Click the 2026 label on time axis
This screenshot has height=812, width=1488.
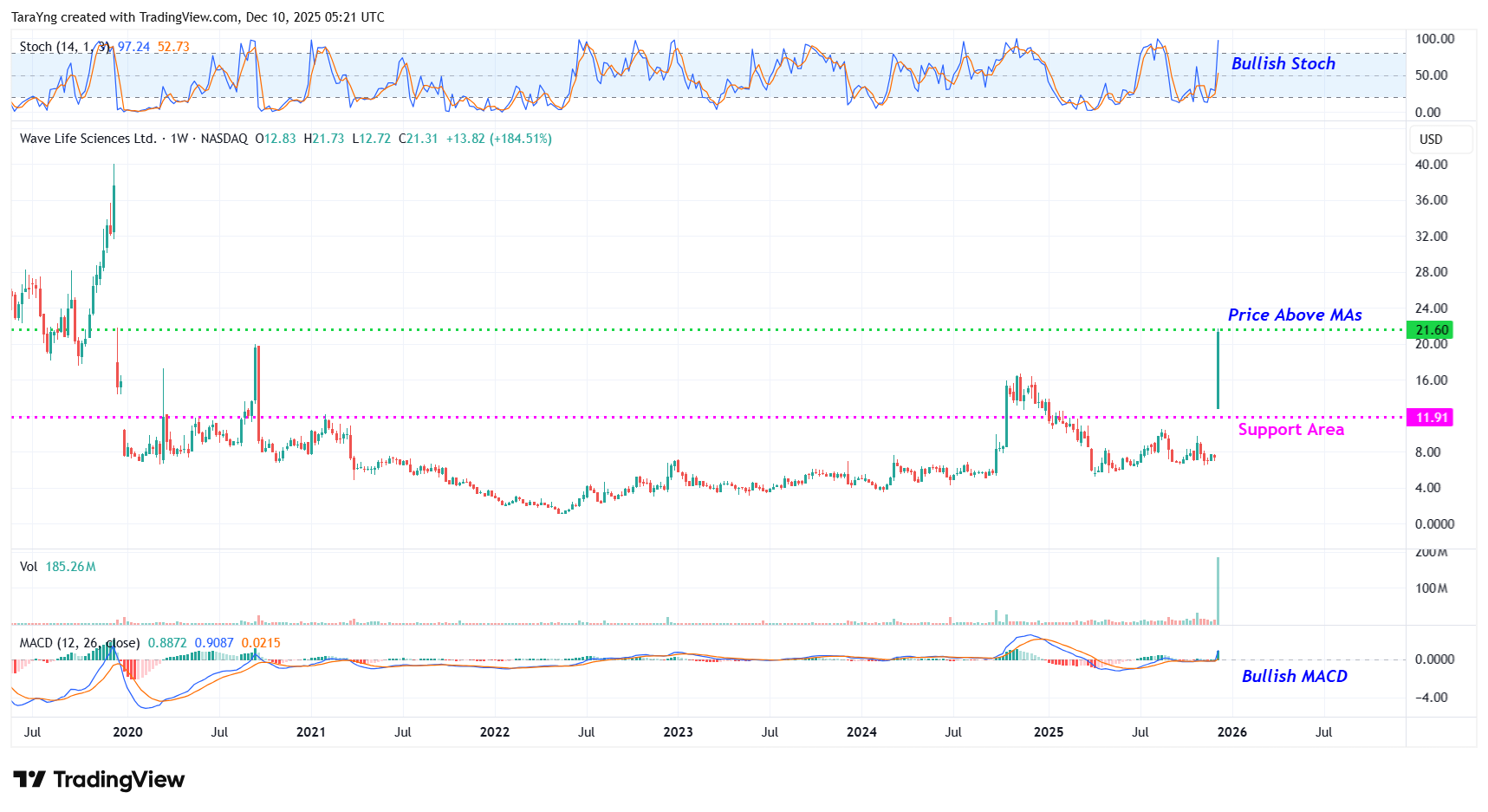(x=1231, y=732)
